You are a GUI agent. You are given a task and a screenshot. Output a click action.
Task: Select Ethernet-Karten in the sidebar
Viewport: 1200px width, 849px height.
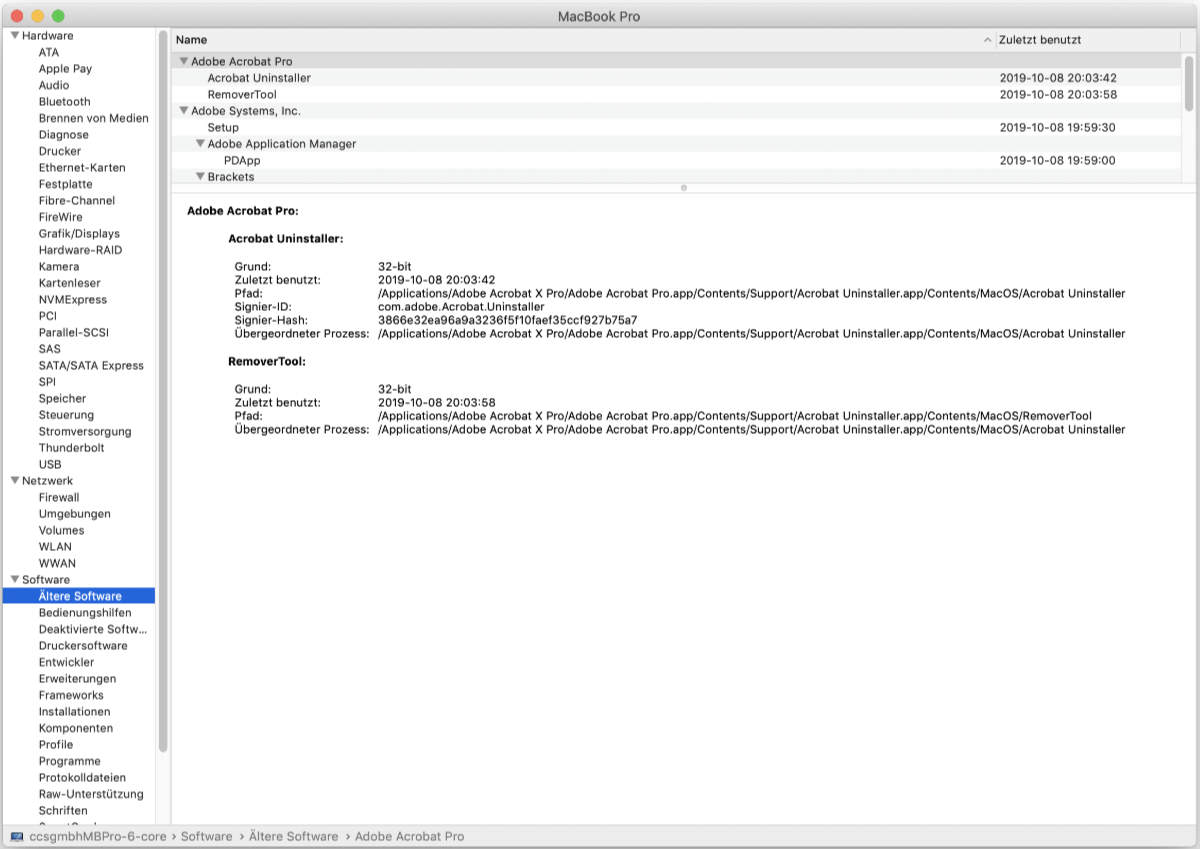82,168
